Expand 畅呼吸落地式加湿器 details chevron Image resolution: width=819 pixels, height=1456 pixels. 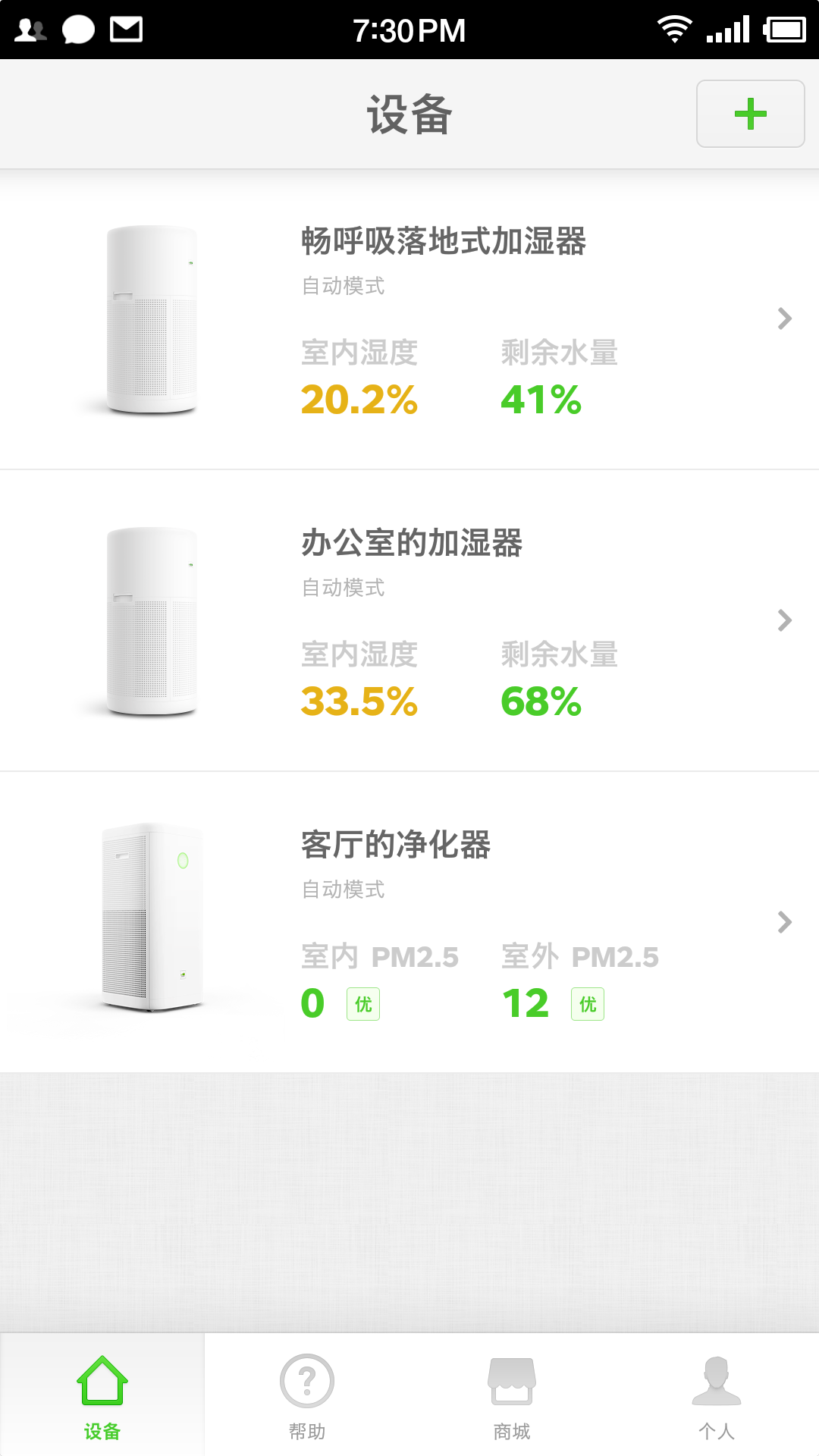pyautogui.click(x=785, y=318)
